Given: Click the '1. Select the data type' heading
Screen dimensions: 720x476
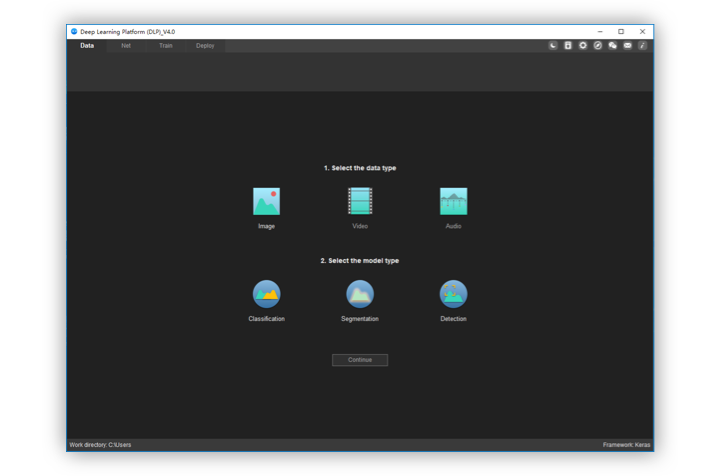Looking at the screenshot, I should pos(360,168).
